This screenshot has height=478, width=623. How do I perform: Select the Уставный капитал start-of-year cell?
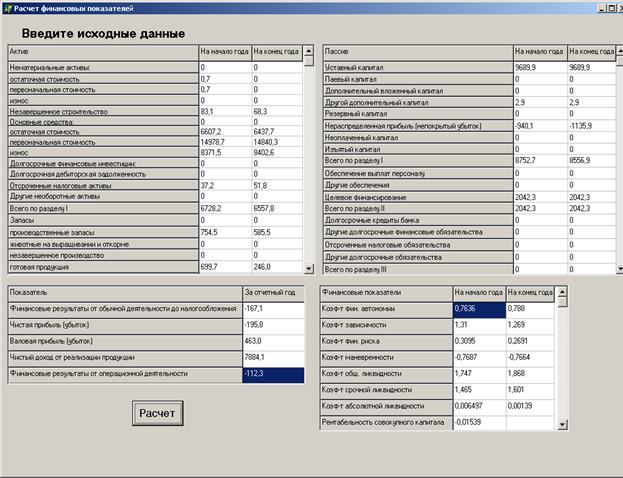539,67
